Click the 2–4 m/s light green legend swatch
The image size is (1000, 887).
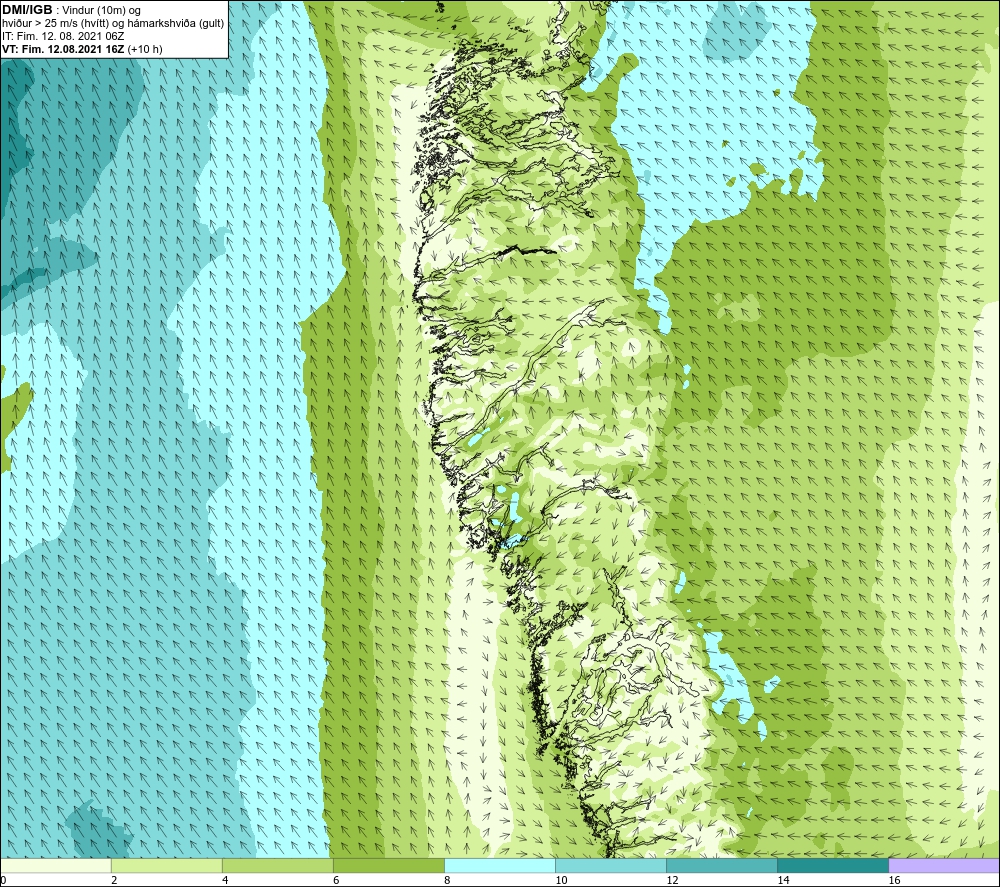click(167, 865)
